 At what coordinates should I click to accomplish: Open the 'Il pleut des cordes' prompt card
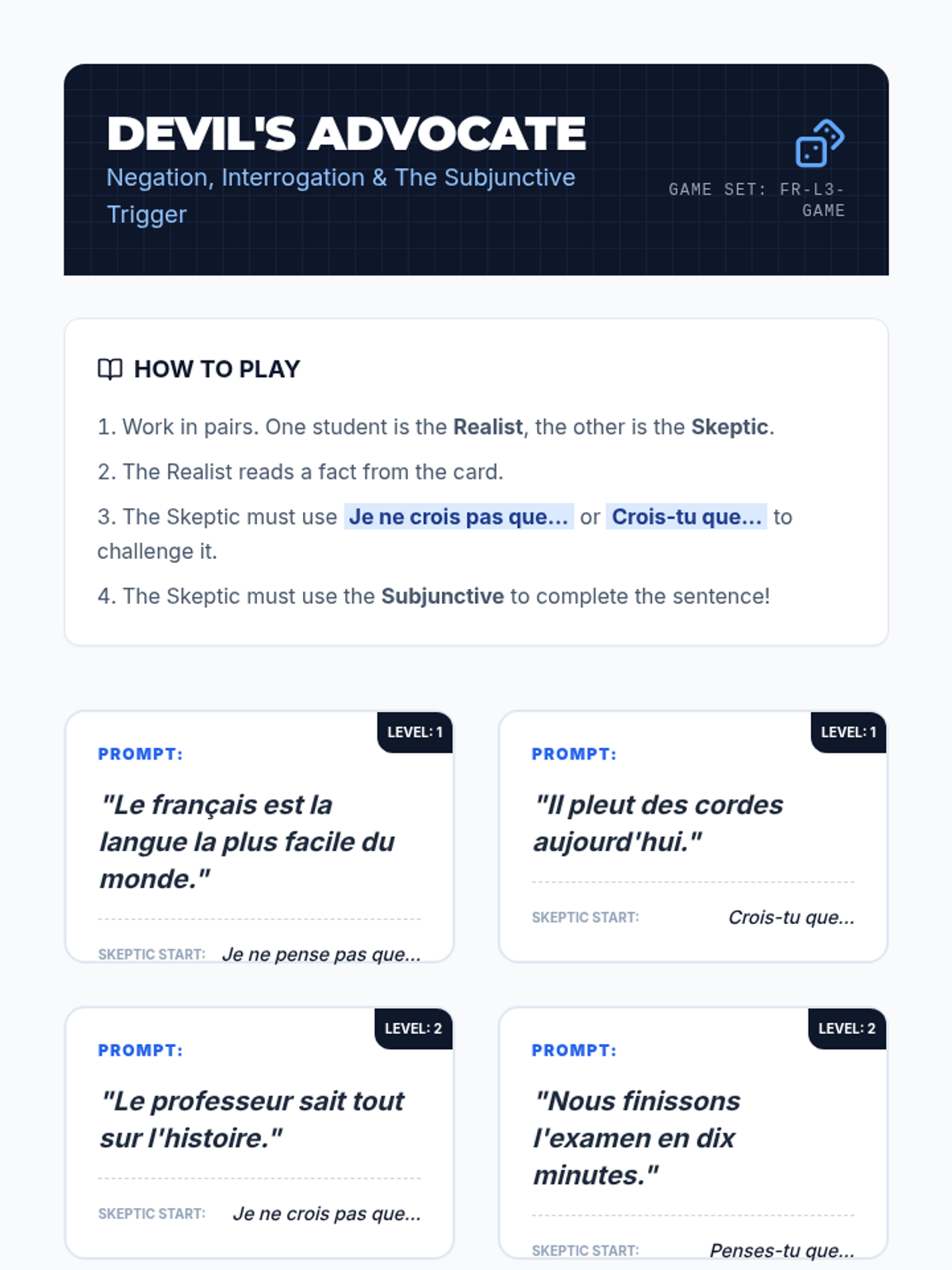pyautogui.click(x=693, y=837)
